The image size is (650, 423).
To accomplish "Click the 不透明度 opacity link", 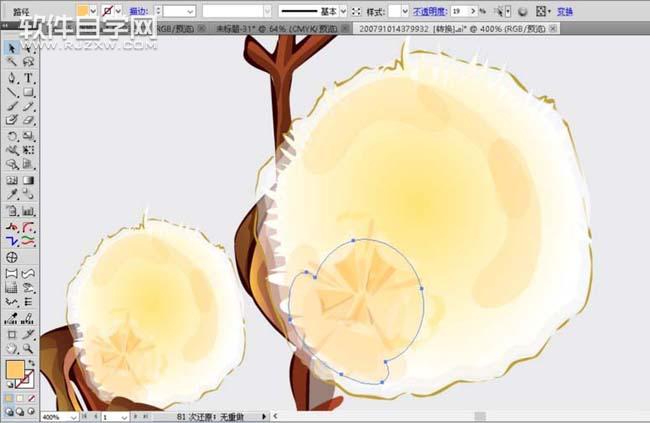I will pos(430,10).
